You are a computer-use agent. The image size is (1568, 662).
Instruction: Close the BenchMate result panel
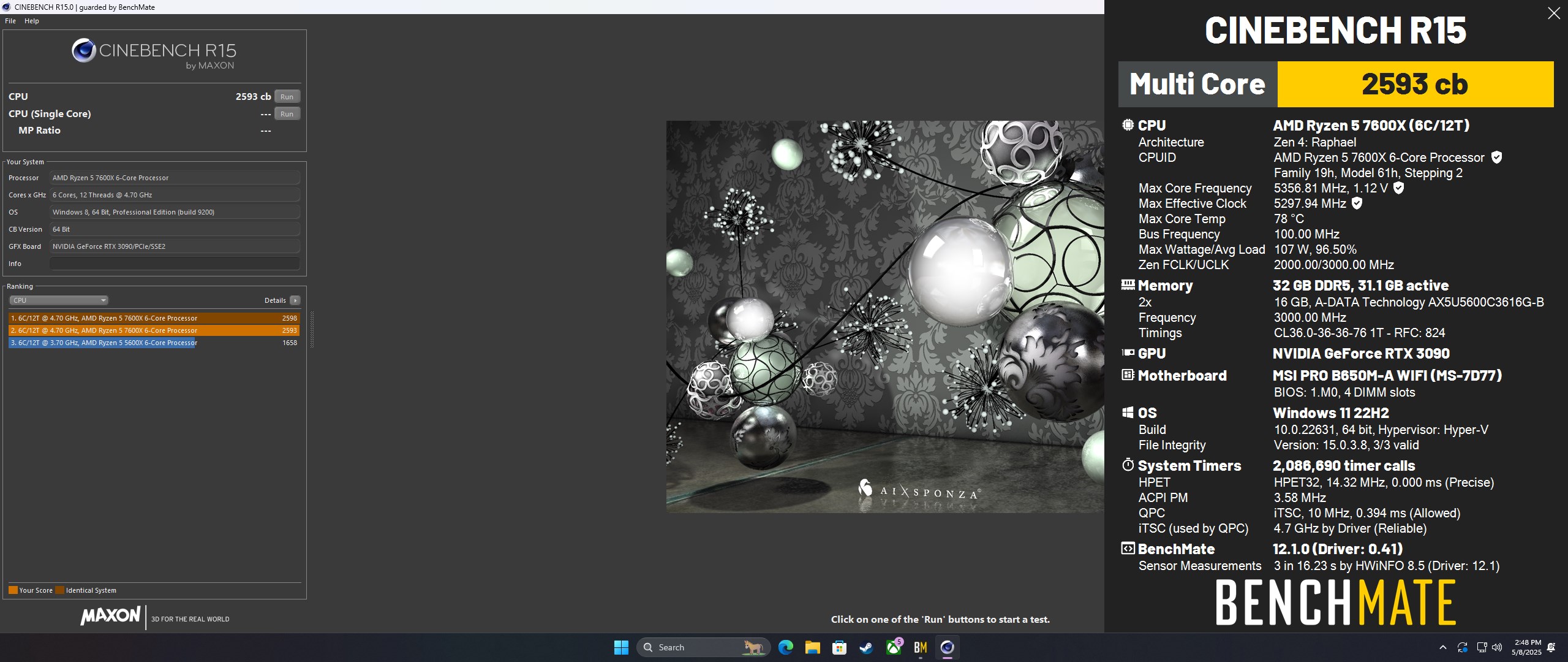[x=1554, y=13]
